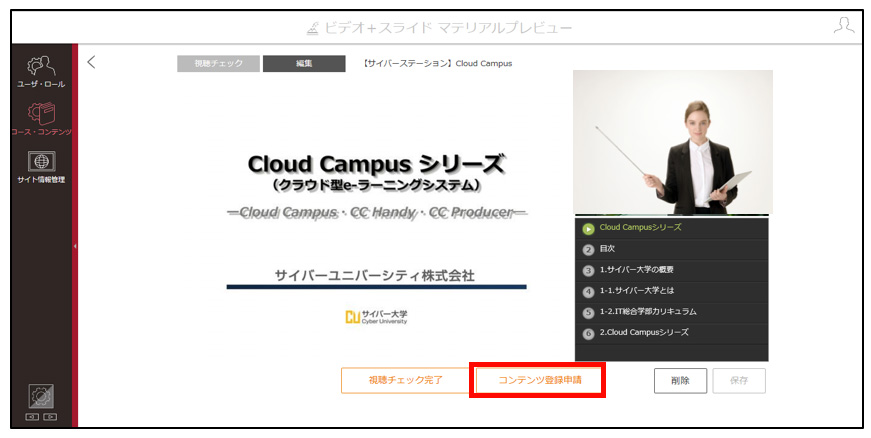This screenshot has height=438, width=871.
Task: Click the left small icon below settings gear
Action: 32,417
